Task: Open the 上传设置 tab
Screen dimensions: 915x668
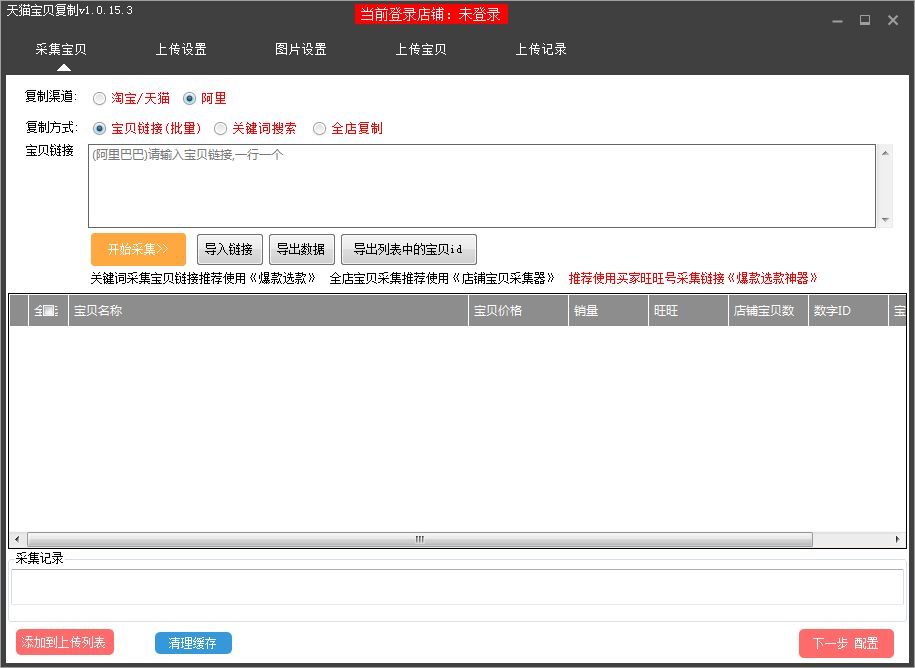Action: 181,50
